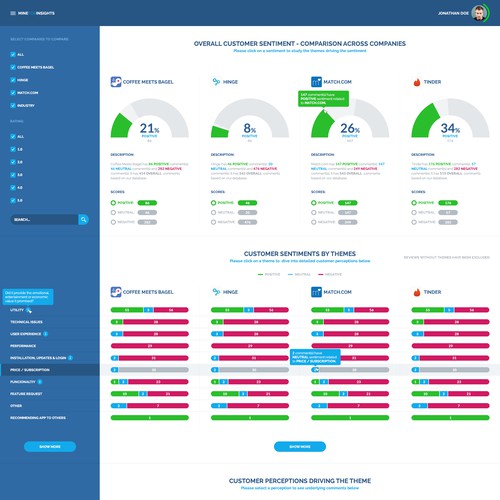This screenshot has height=500, width=500.
Task: Select the Installation, Updates & Login theme
Action: [38, 358]
